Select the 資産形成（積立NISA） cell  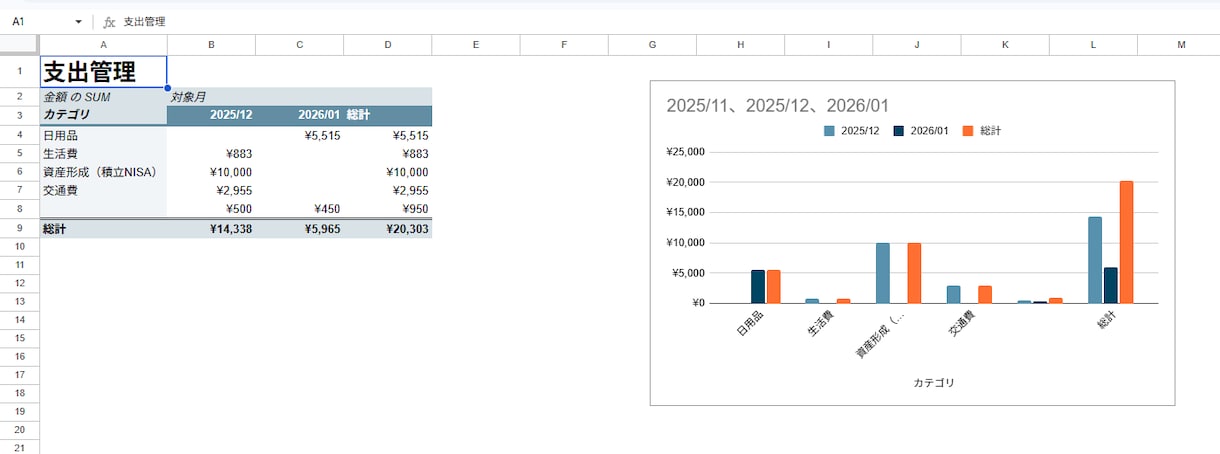pos(103,172)
